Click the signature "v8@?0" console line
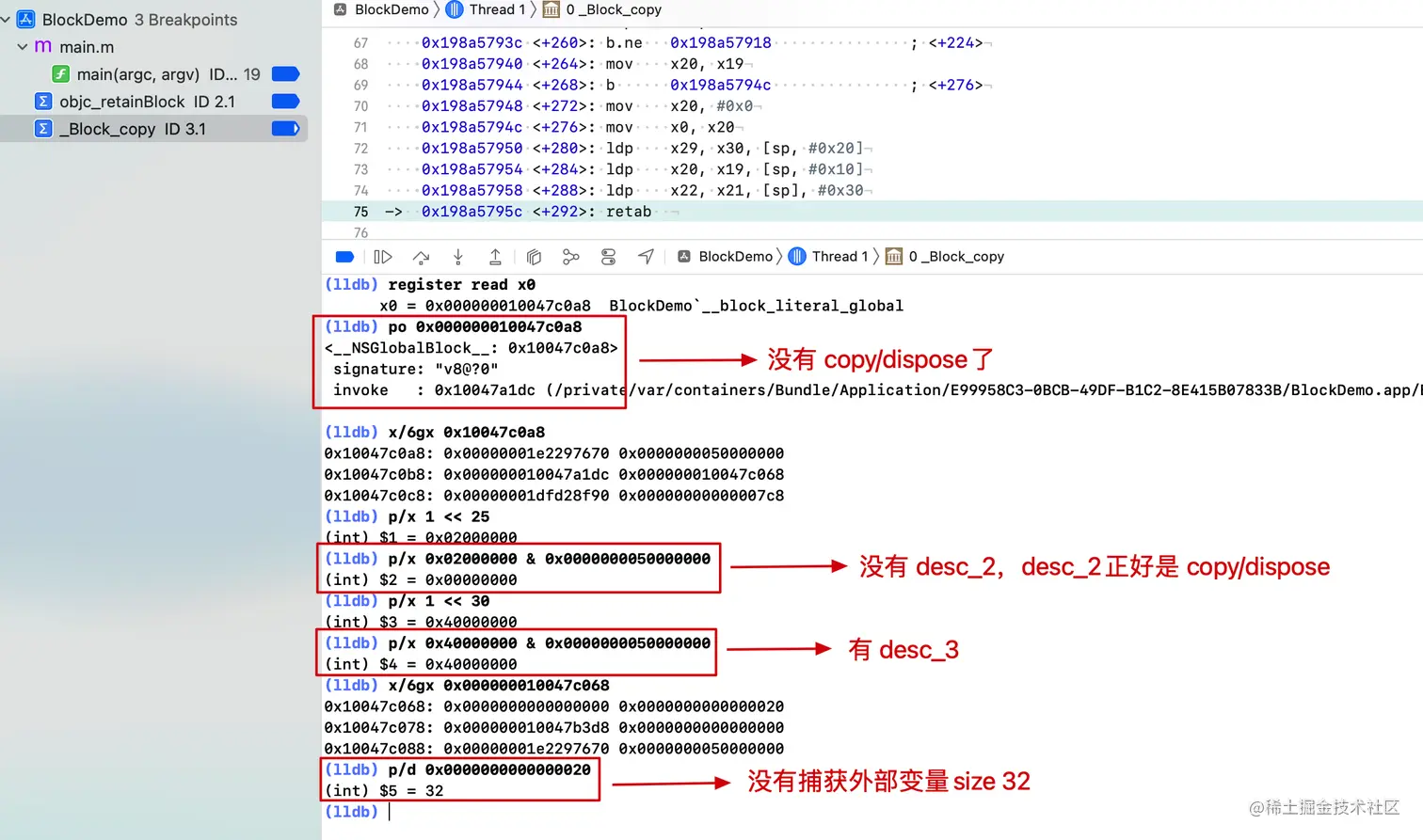Viewport: 1423px width, 840px height. tap(415, 370)
